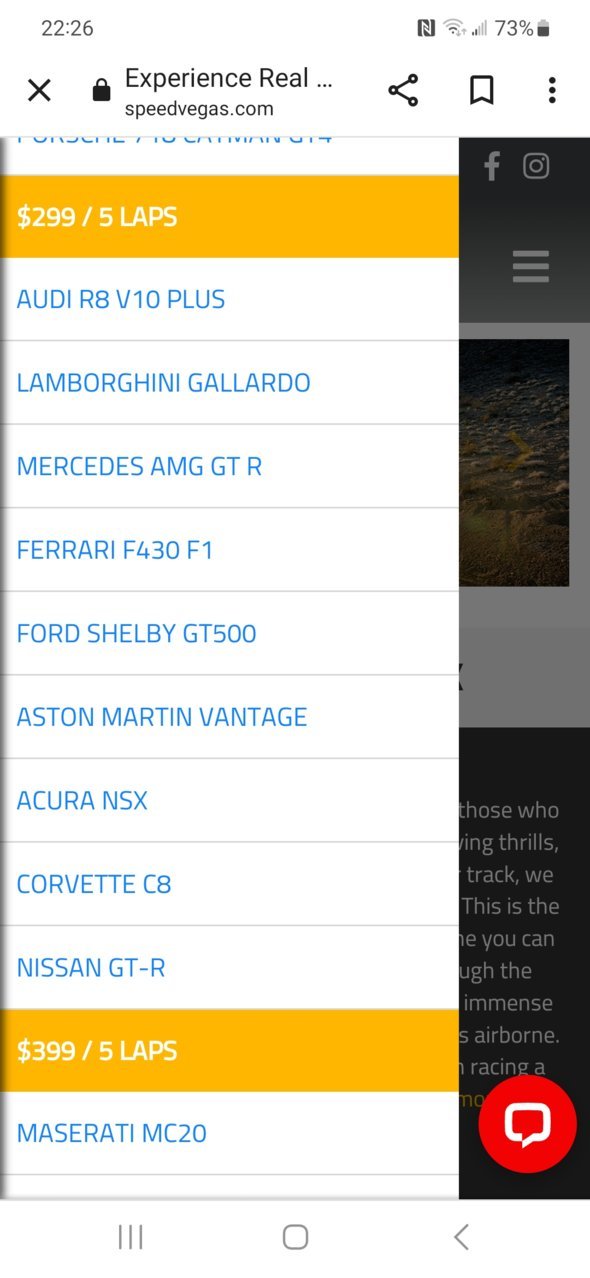
Task: Open the Instagram icon link
Action: [536, 166]
